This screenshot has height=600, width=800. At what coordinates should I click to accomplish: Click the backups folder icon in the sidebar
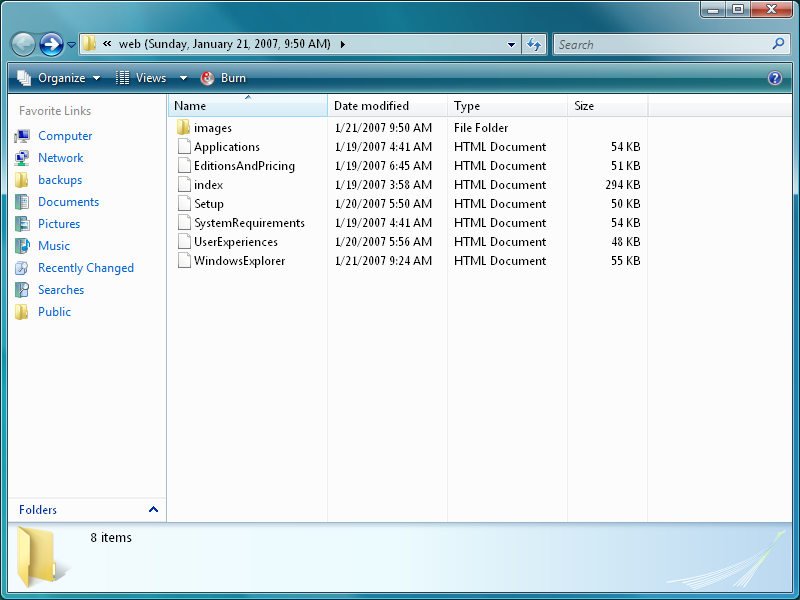pos(22,180)
